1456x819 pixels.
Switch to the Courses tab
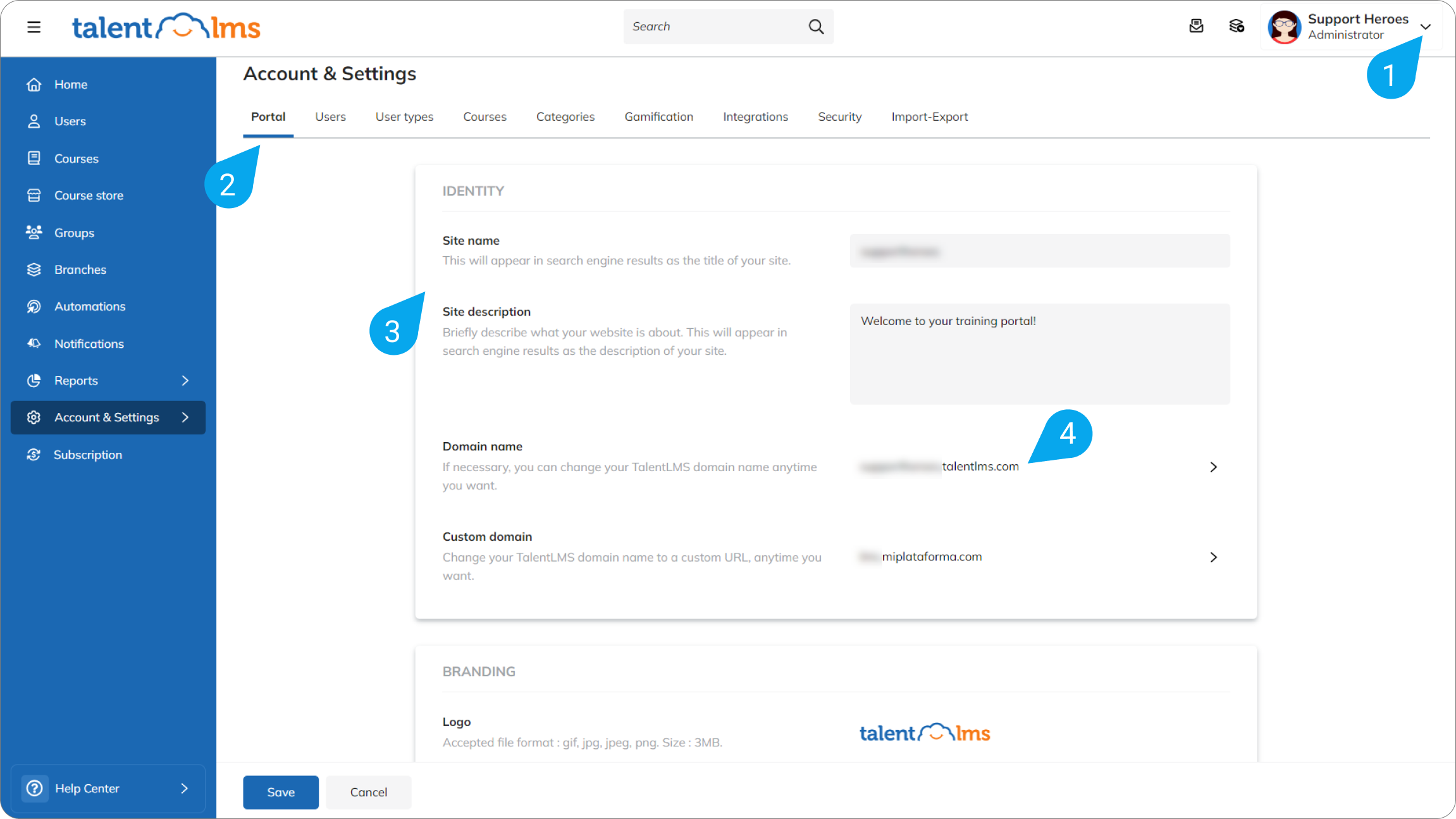[x=484, y=117]
